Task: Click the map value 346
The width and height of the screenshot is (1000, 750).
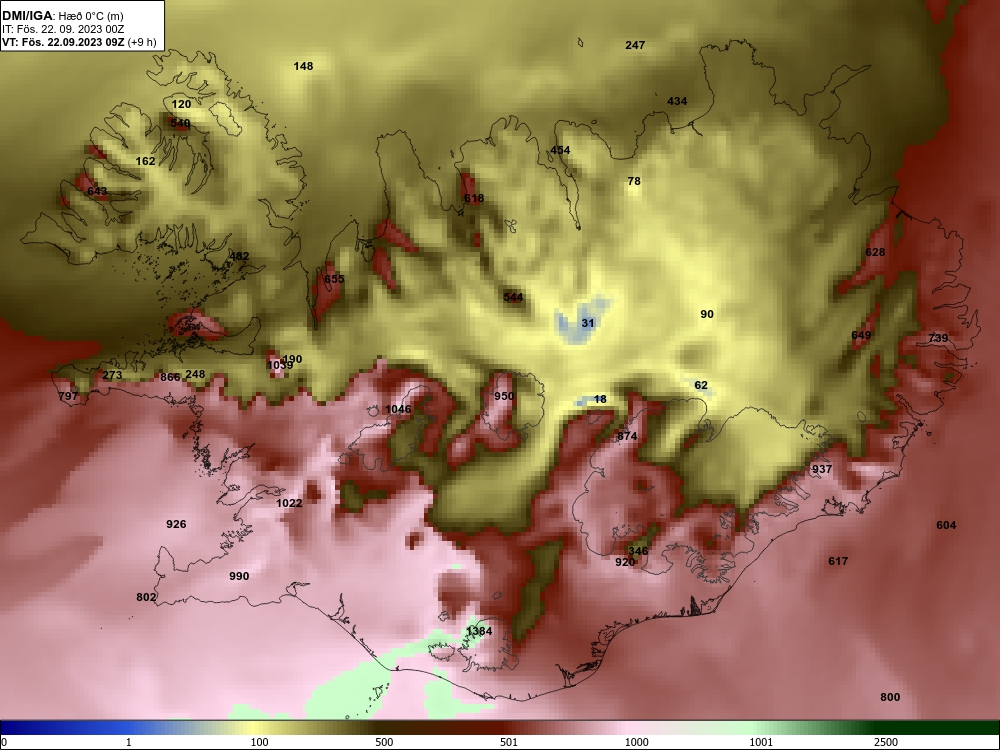Action: (x=638, y=551)
